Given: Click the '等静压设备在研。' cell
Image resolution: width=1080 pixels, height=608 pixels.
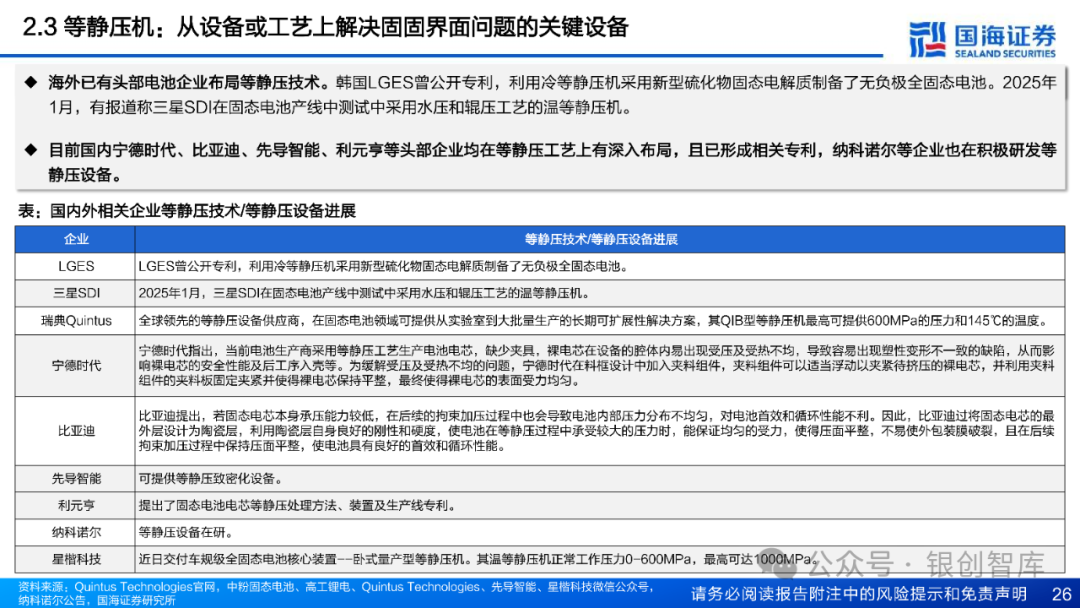Looking at the screenshot, I should coord(600,532).
